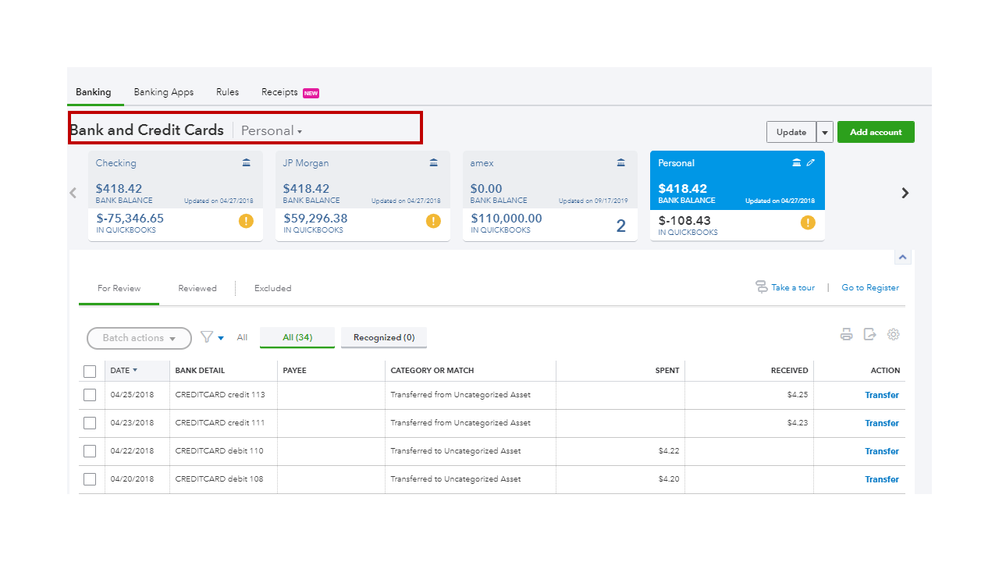Open the Personal account selector dropdown
The height and width of the screenshot is (562, 999).
pos(271,131)
